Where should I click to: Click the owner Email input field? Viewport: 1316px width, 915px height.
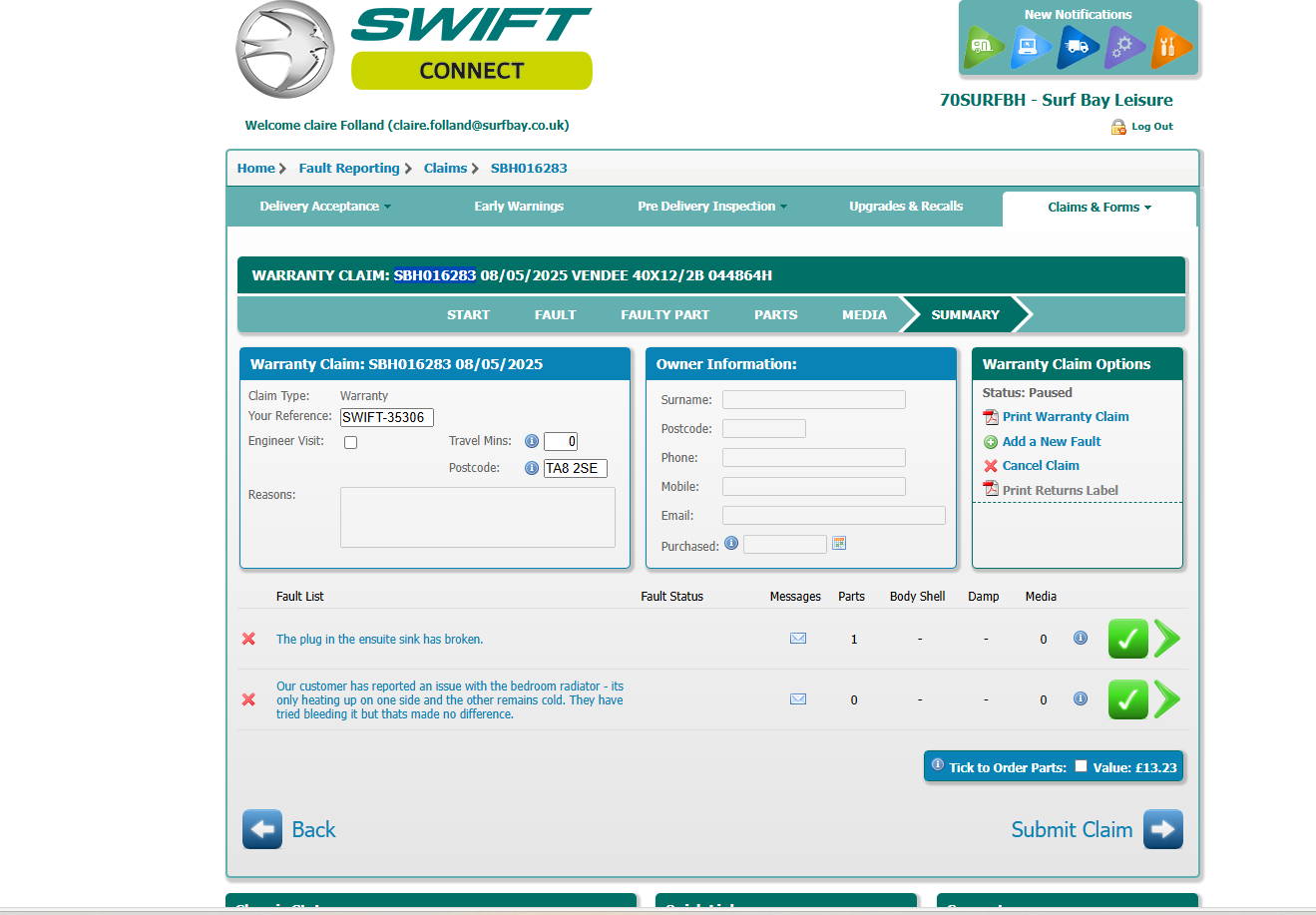[x=834, y=515]
